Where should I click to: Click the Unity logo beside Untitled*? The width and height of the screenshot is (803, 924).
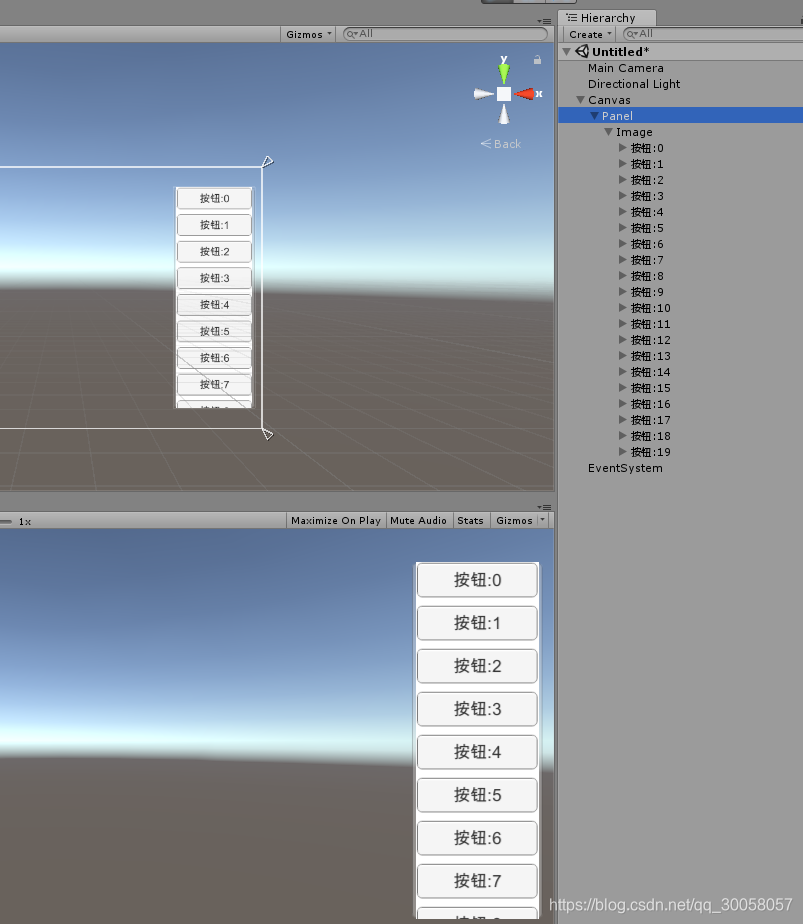point(582,51)
